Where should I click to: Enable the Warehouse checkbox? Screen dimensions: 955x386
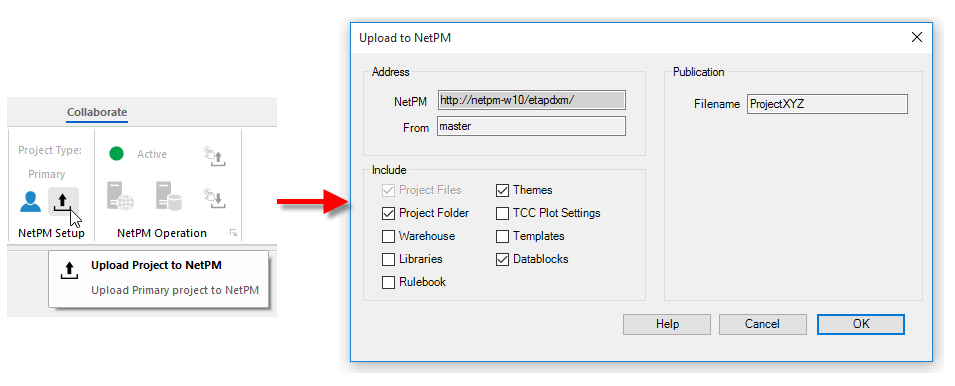coord(388,237)
